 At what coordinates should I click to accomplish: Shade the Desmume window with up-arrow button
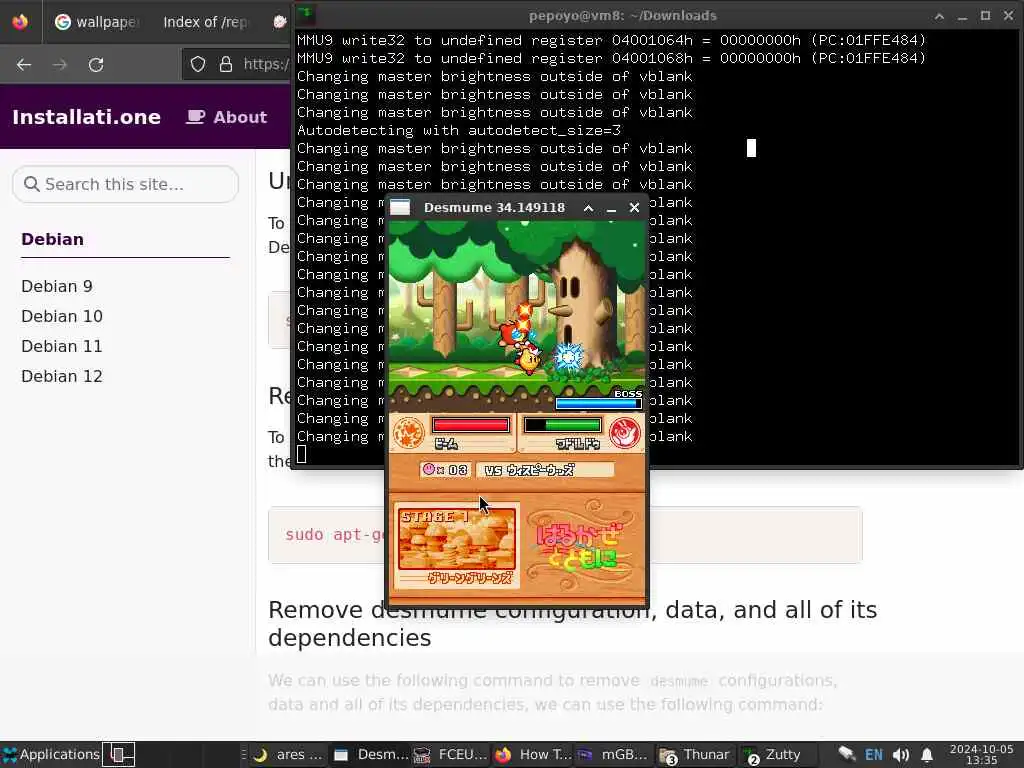point(588,208)
